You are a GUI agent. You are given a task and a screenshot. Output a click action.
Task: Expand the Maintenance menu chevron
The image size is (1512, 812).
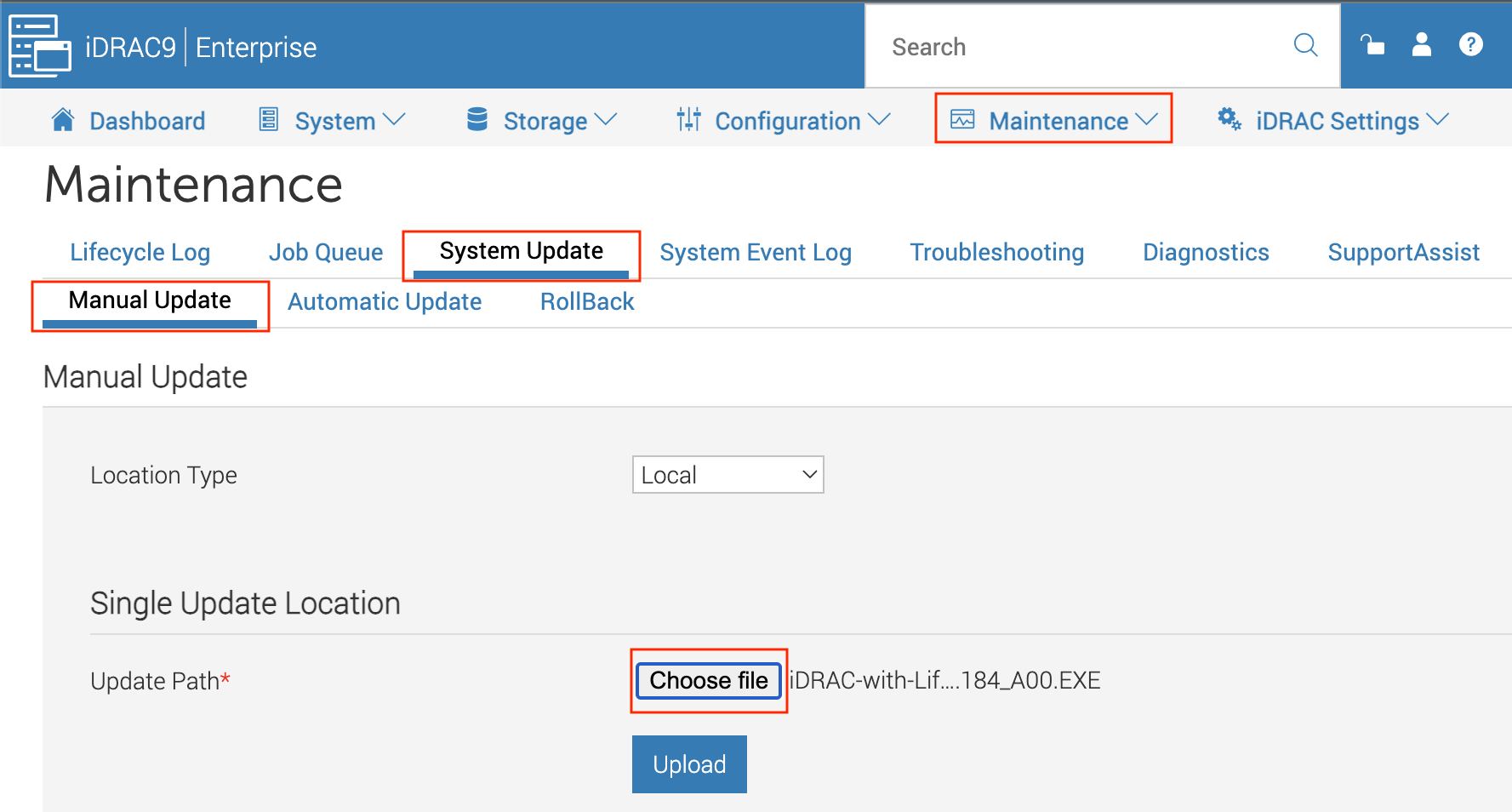click(x=1147, y=120)
